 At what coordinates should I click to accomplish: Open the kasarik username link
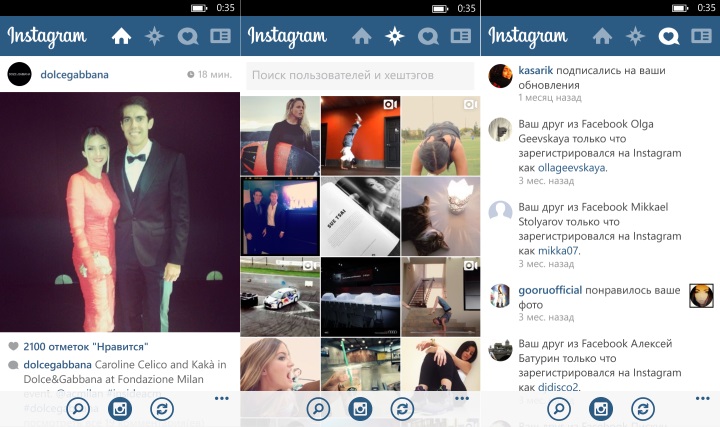535,70
